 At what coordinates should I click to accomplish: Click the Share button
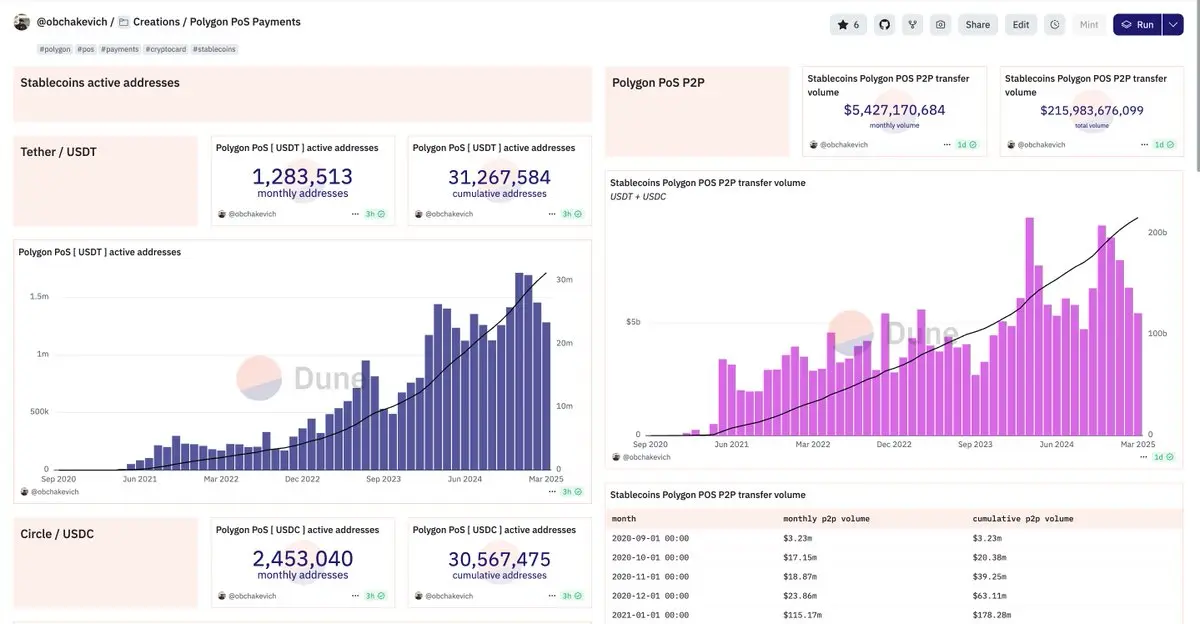(978, 25)
